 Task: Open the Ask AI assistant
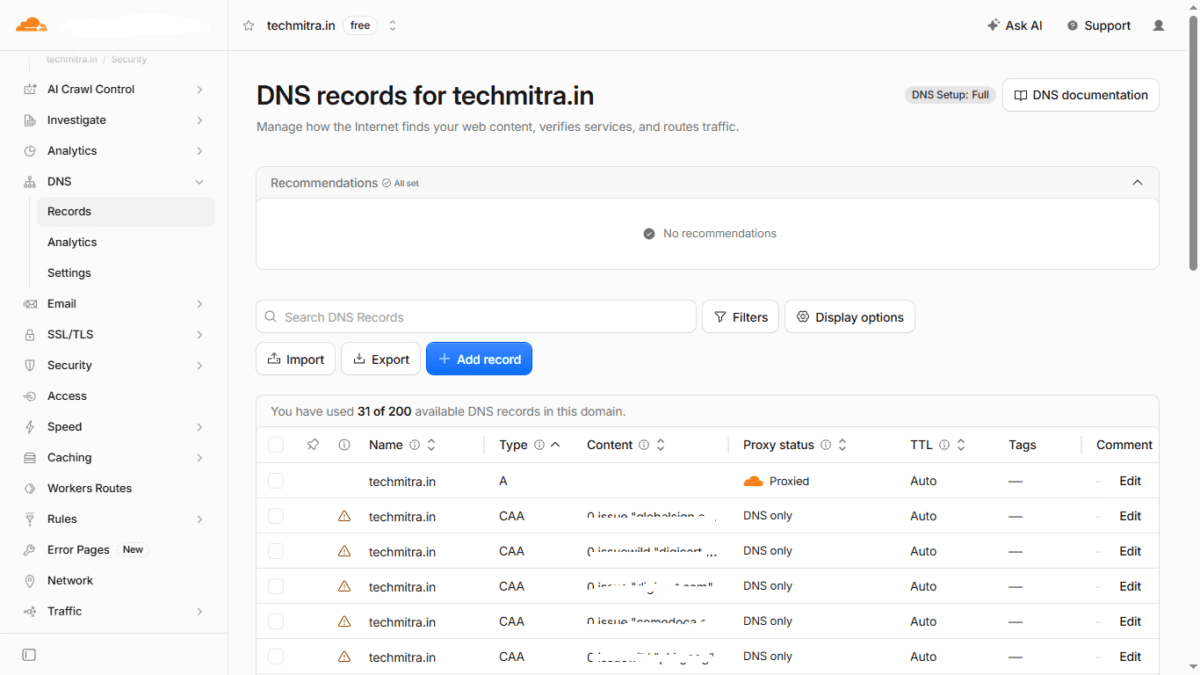pyautogui.click(x=1015, y=26)
